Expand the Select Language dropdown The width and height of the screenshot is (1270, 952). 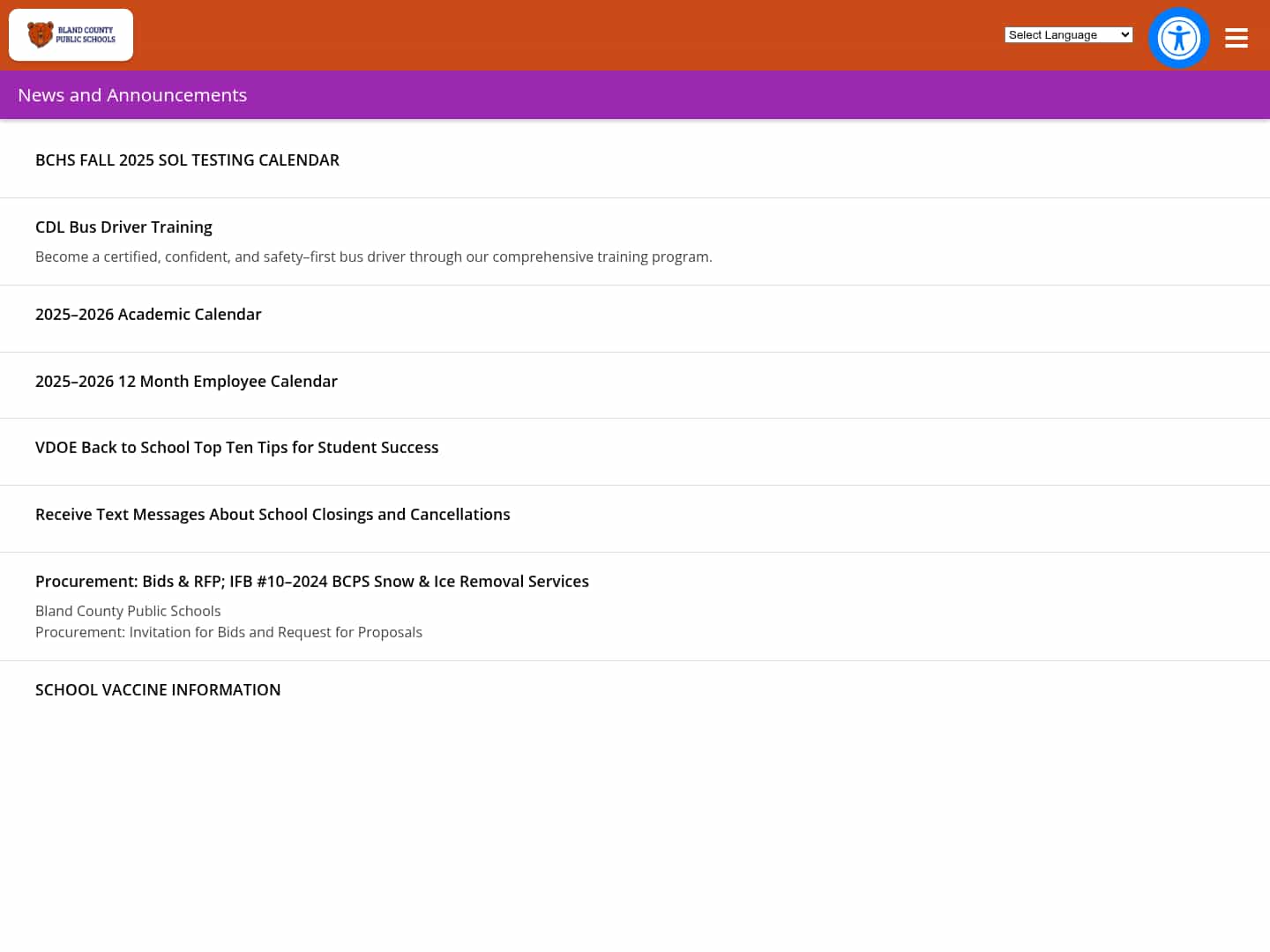[1069, 35]
